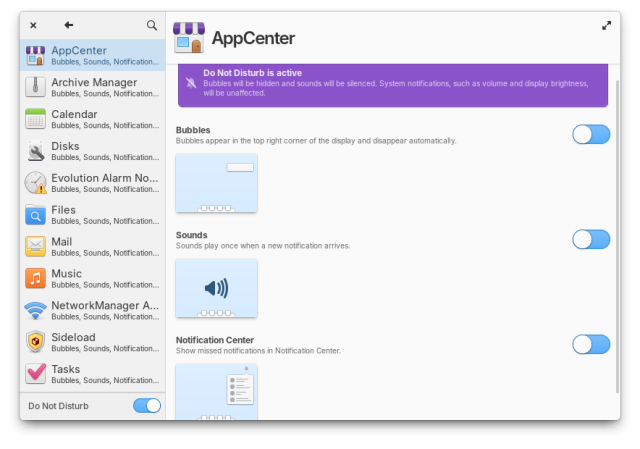Select the Disks row label

(65, 146)
